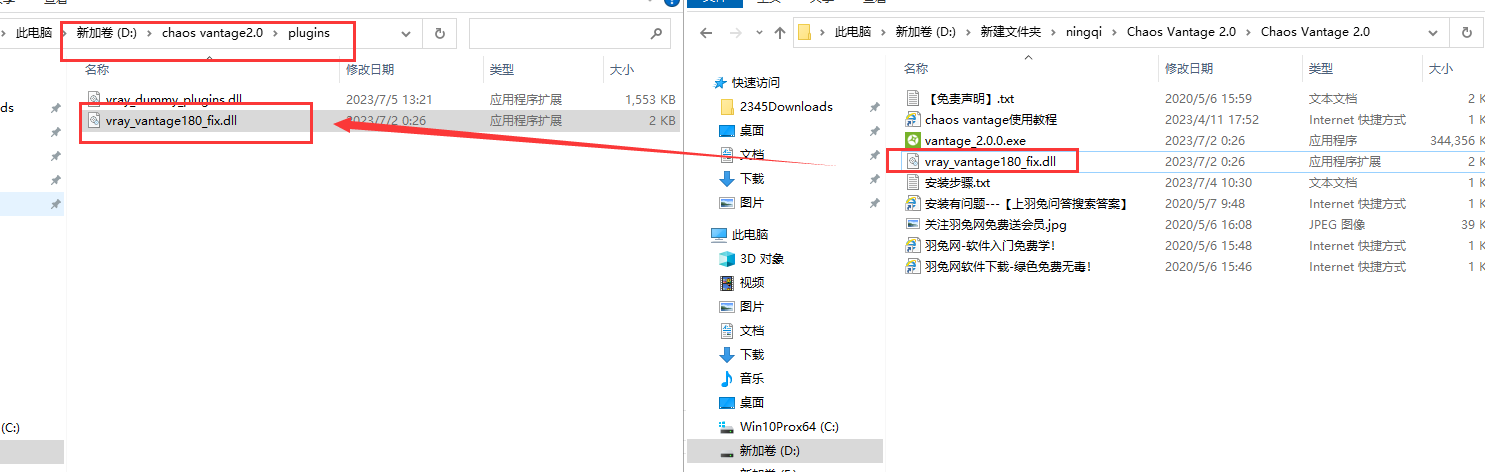Screen dimensions: 1485x472
Task: Select 安装步骤.txt file
Action: point(957,182)
